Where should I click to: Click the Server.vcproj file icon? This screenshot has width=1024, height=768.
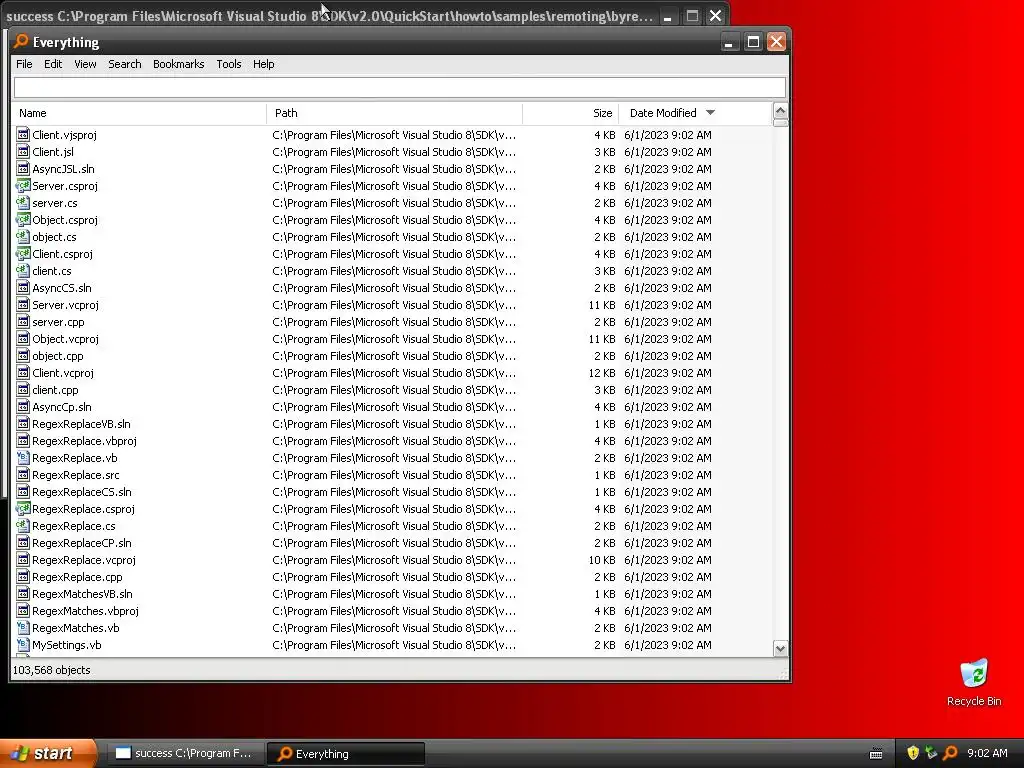[23, 304]
